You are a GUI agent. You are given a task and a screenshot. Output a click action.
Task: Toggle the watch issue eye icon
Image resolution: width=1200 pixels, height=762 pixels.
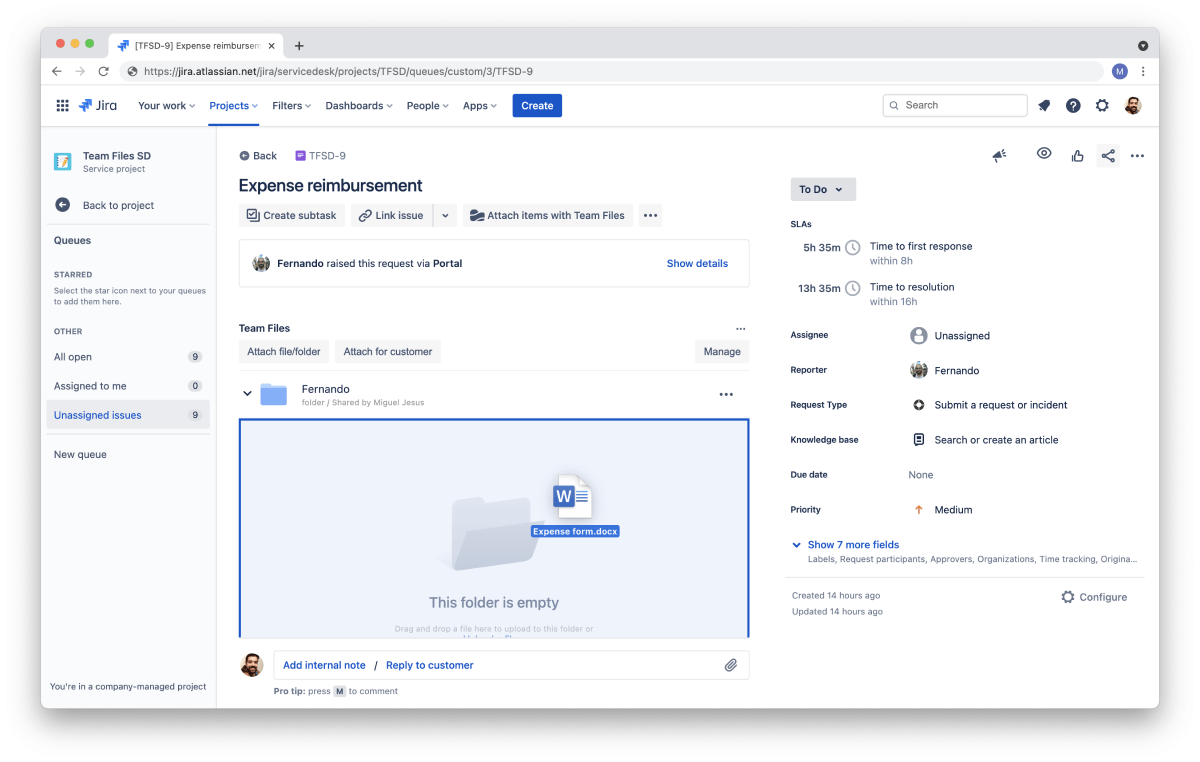[x=1044, y=154]
